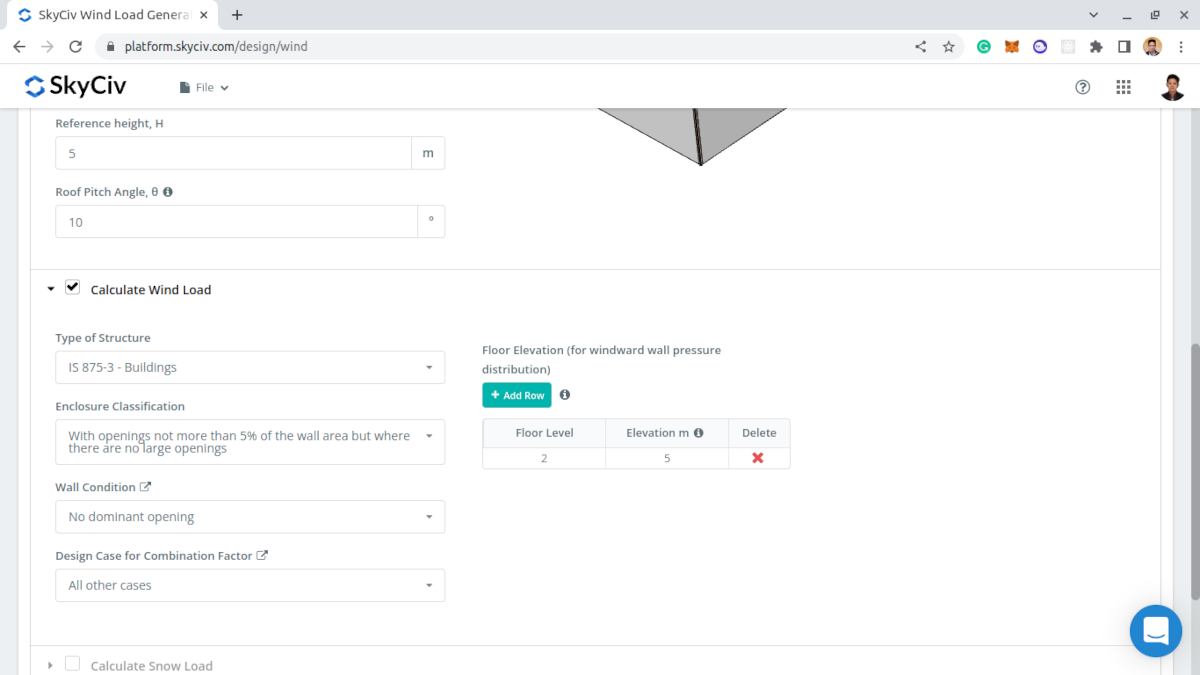Screen dimensions: 1200x675
Task: Open the Wall Condition dropdown
Action: coord(250,517)
